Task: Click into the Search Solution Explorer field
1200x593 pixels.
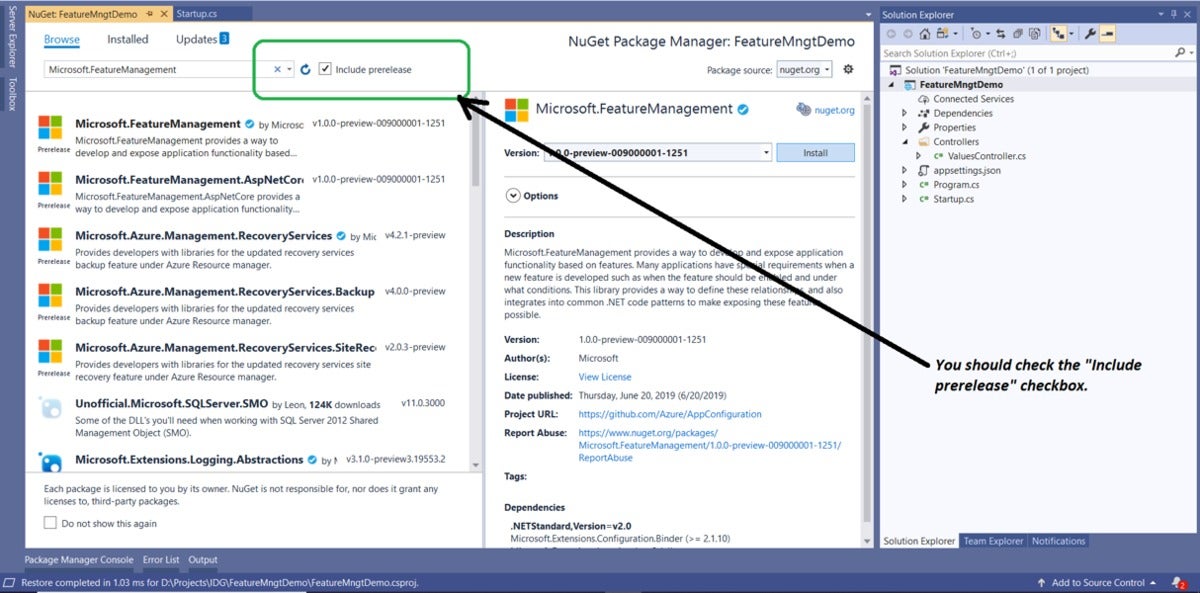Action: pos(1026,53)
